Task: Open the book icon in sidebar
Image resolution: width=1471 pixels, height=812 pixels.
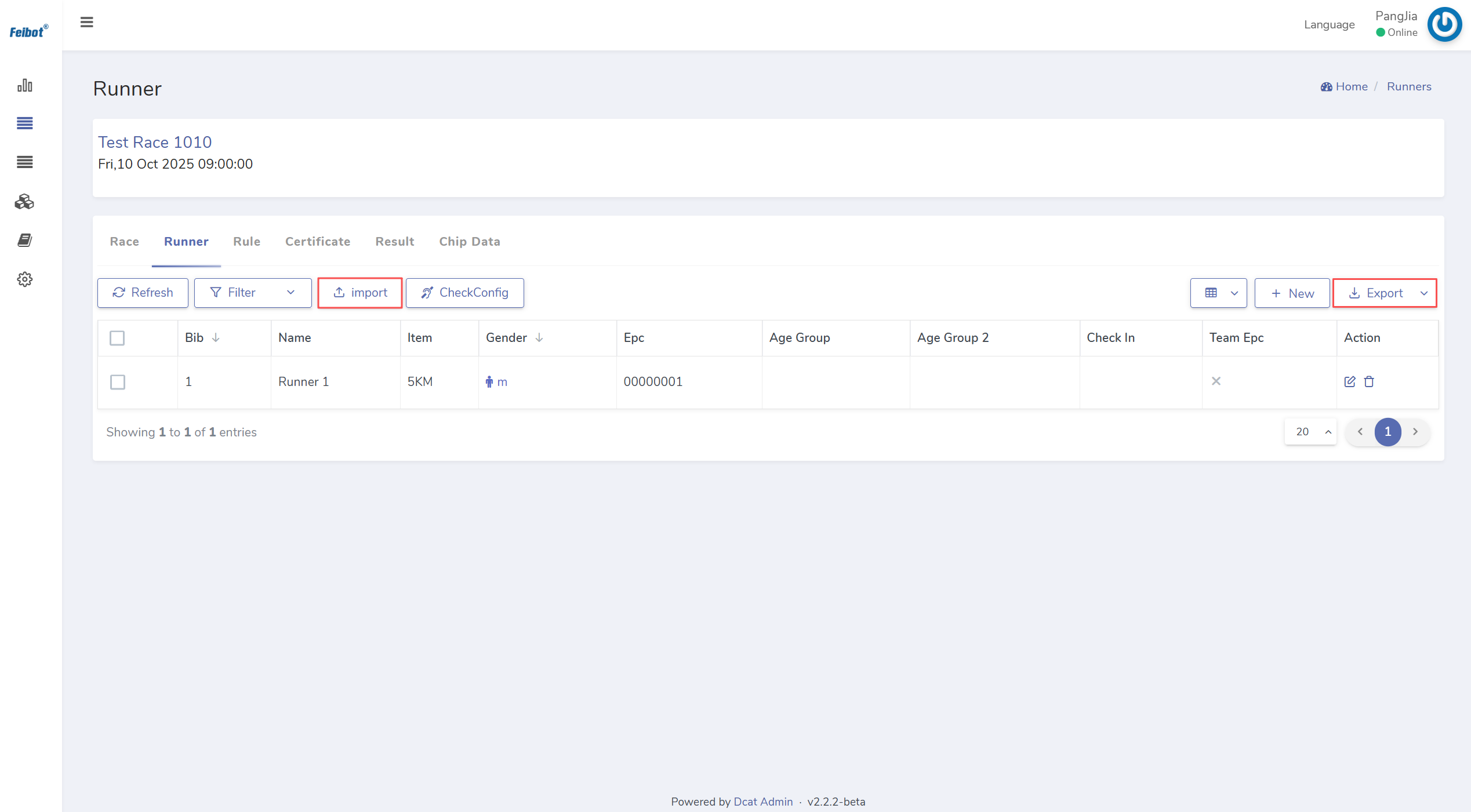Action: 24,240
